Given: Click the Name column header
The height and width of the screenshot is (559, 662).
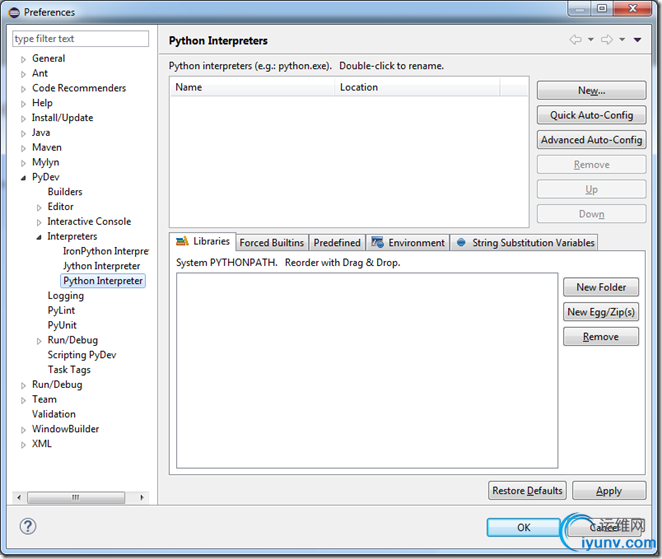Looking at the screenshot, I should pyautogui.click(x=252, y=87).
